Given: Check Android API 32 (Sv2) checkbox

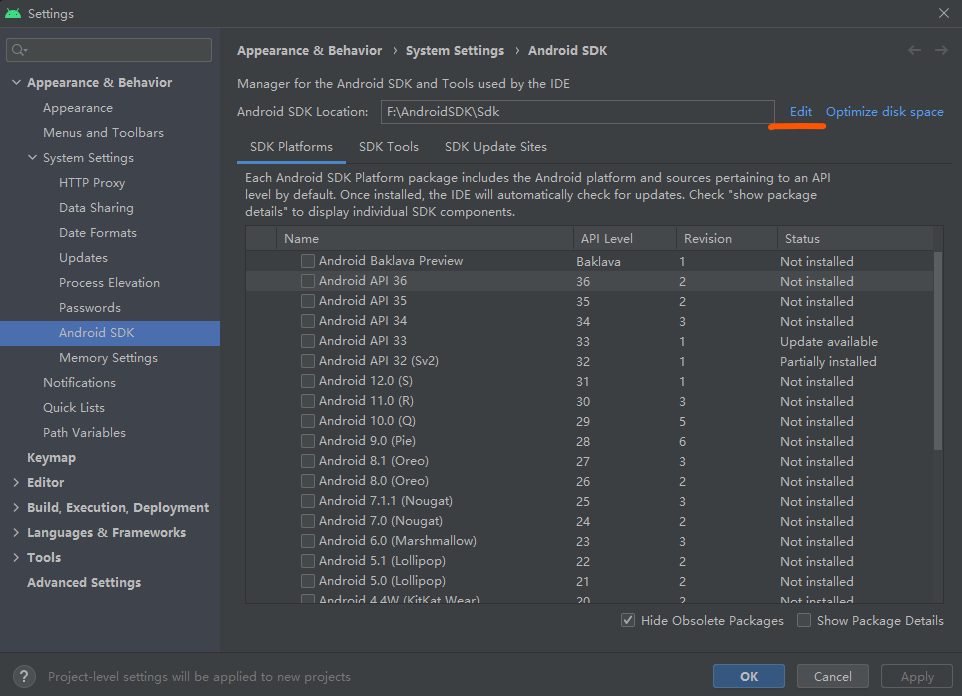Looking at the screenshot, I should [x=308, y=361].
